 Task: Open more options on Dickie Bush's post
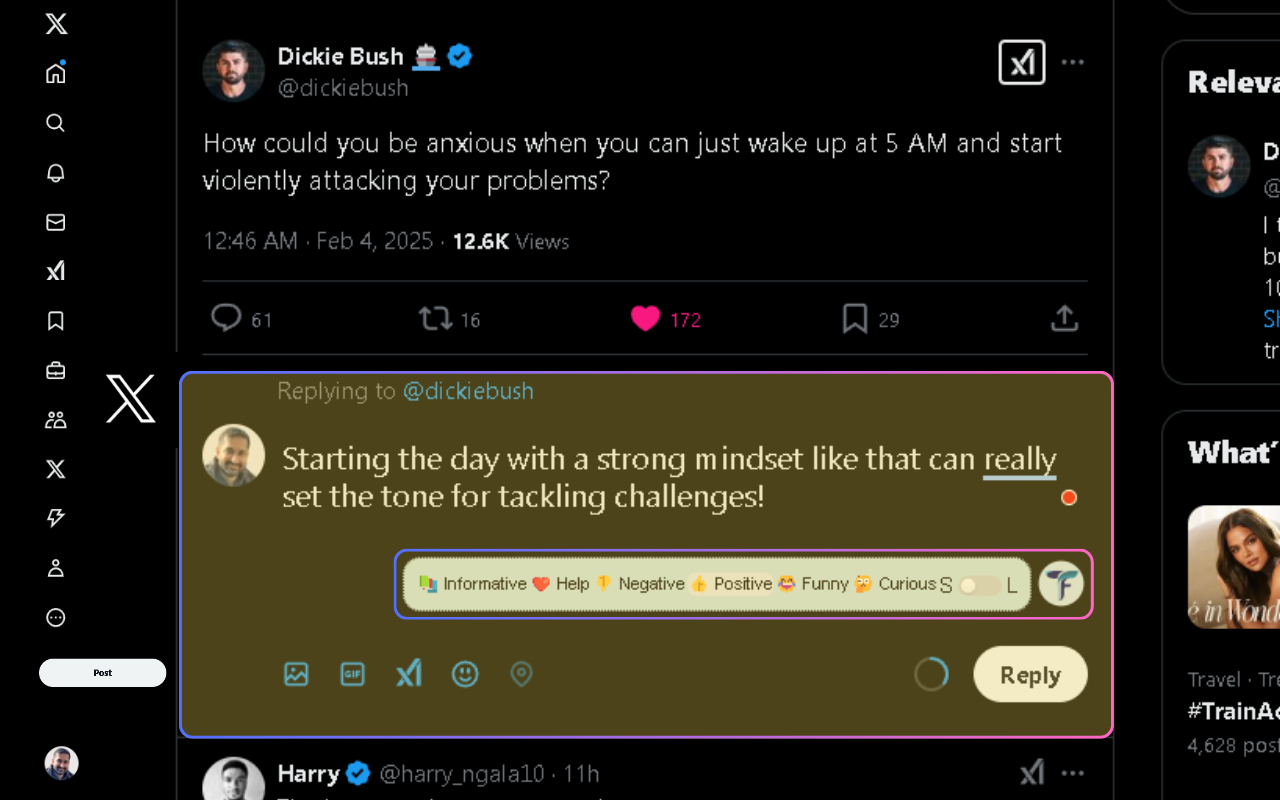pyautogui.click(x=1073, y=62)
